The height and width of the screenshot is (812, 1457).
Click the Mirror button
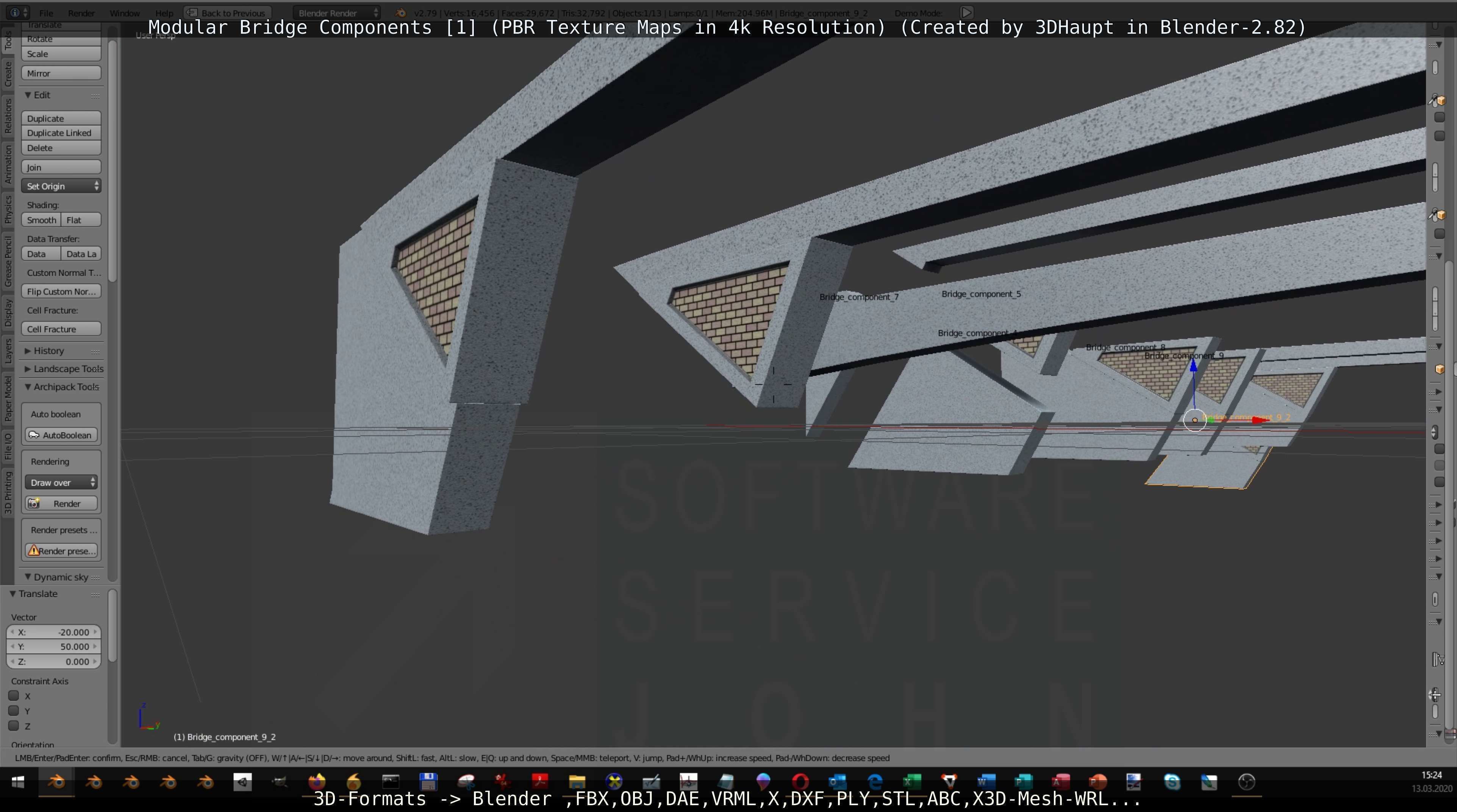point(61,73)
